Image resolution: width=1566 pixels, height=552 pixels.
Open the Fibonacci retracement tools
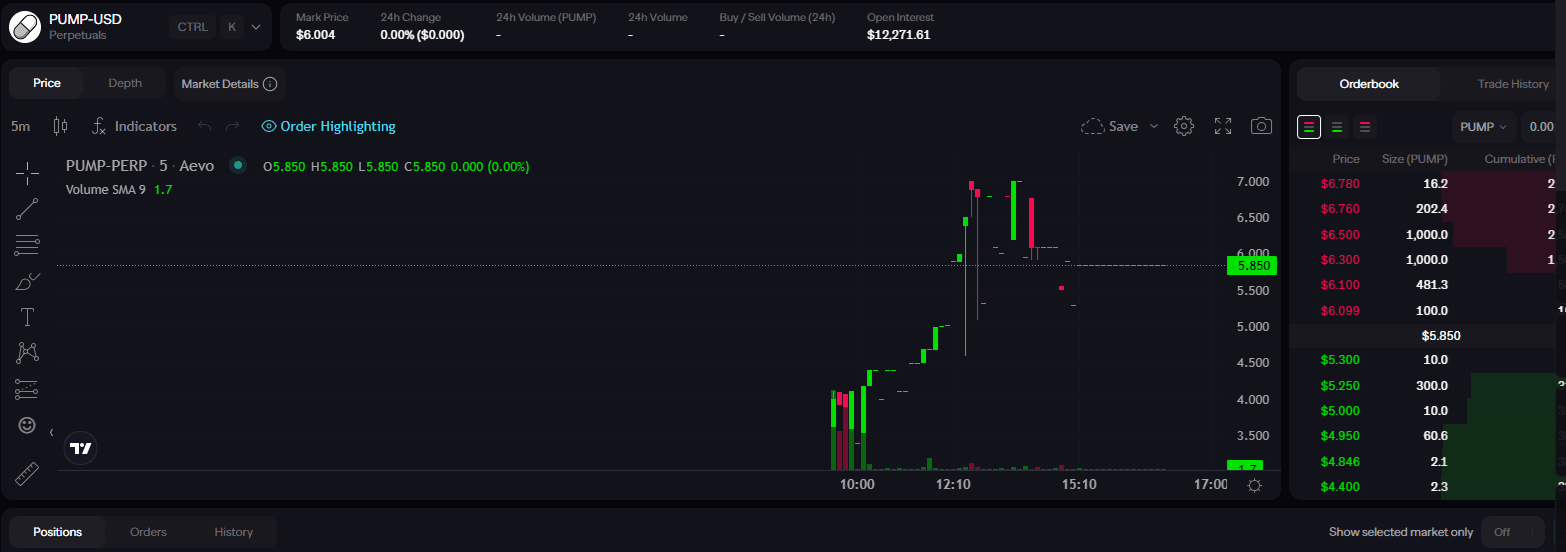click(28, 245)
